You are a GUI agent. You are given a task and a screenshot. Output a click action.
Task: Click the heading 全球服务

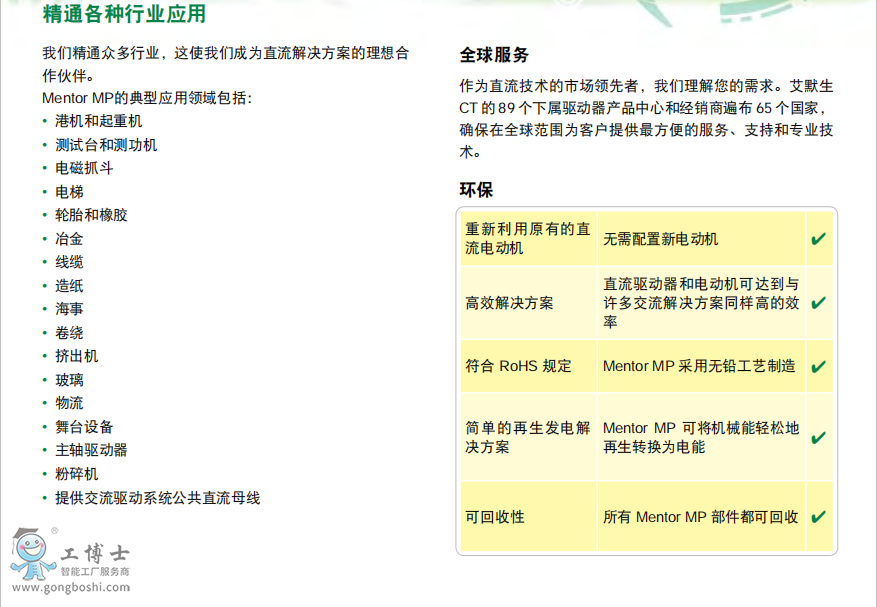tap(494, 55)
